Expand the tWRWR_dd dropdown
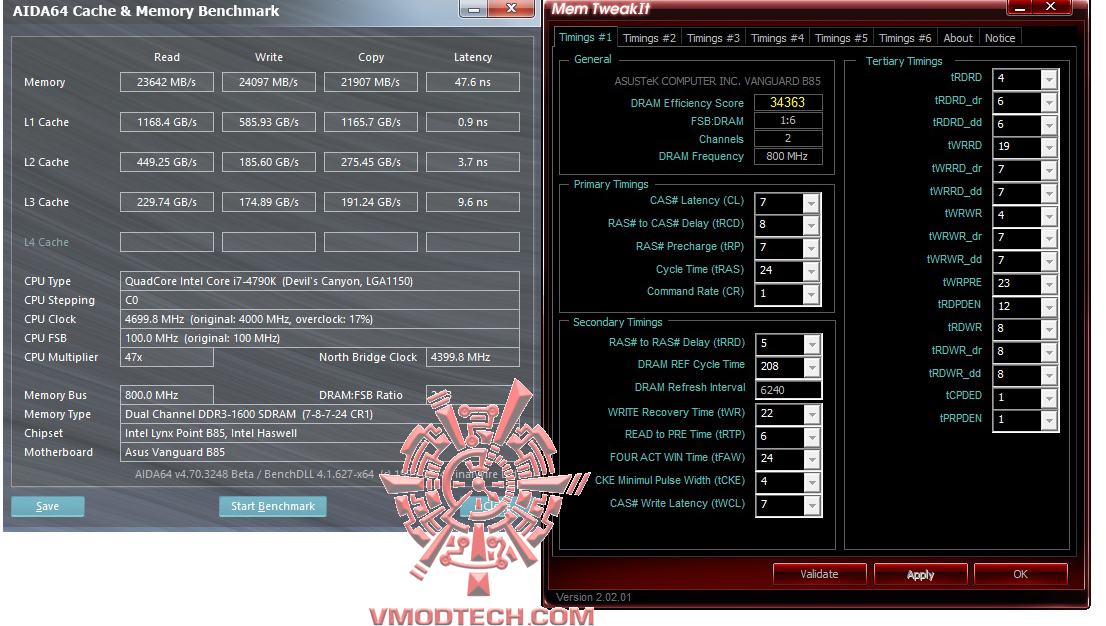This screenshot has width=1106, height=626. pyautogui.click(x=1050, y=261)
